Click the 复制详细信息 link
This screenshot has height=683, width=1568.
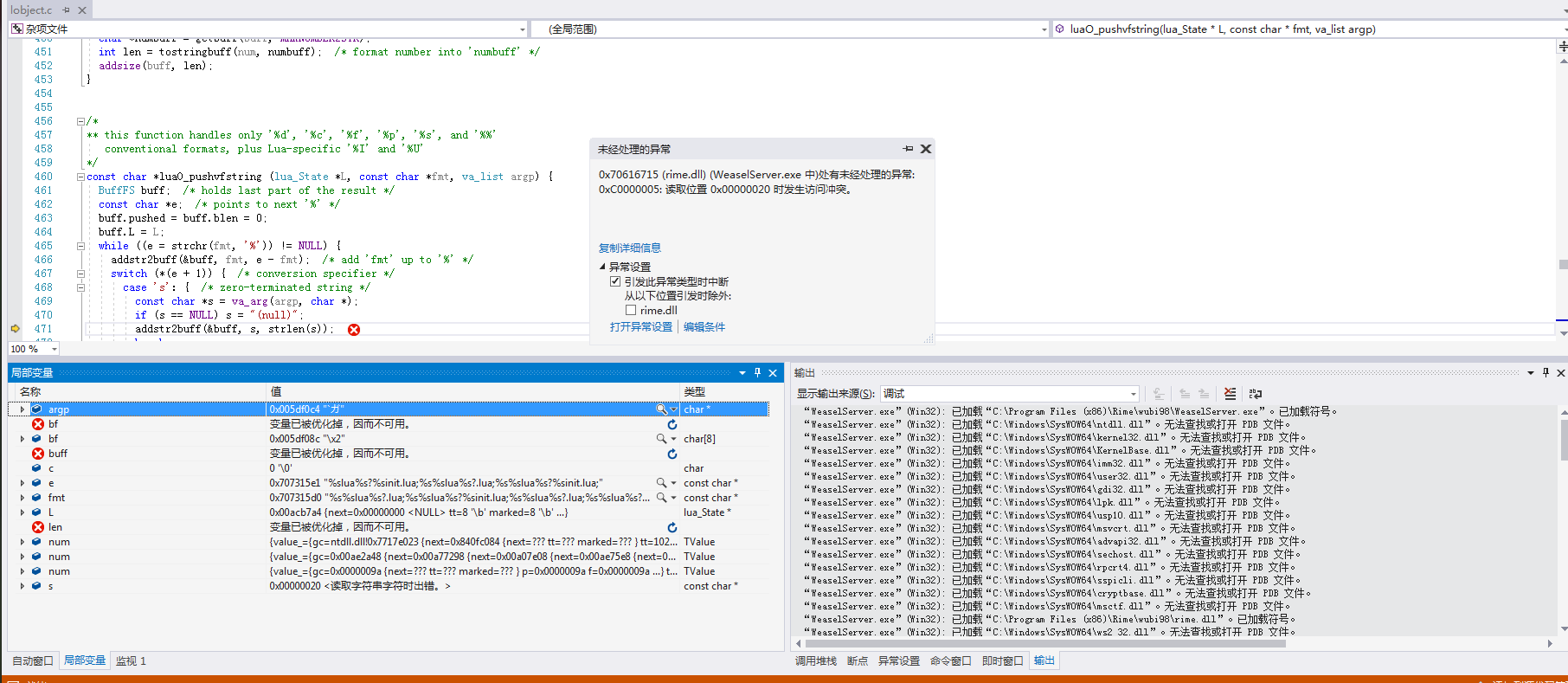[x=630, y=248]
